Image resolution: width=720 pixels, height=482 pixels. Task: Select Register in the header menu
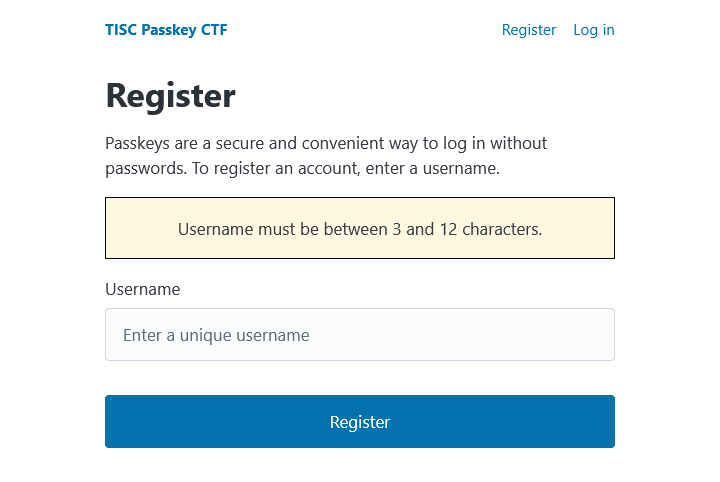[529, 30]
